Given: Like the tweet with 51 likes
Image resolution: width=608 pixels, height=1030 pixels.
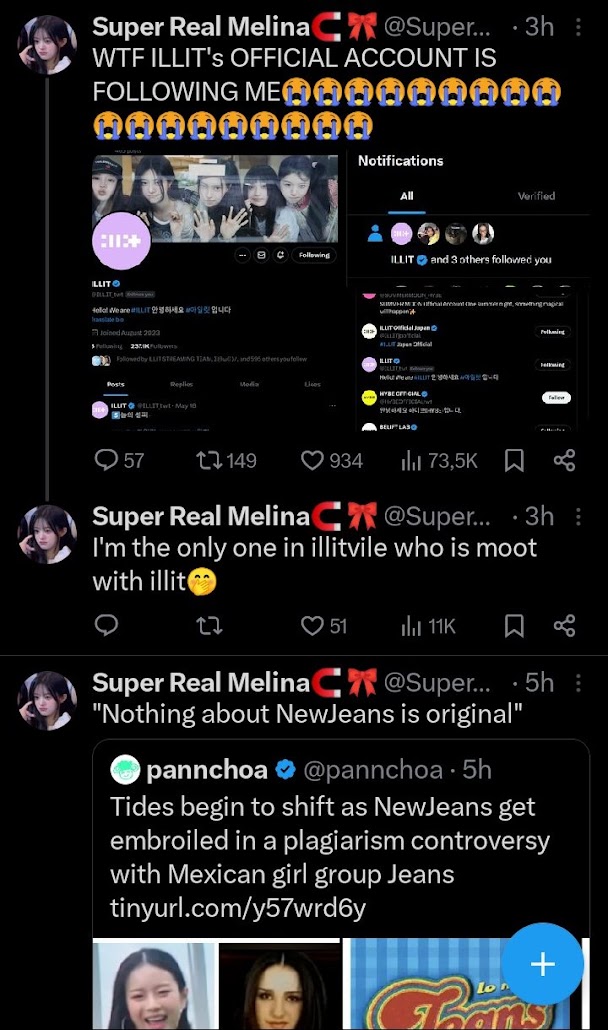Looking at the screenshot, I should tap(313, 626).
